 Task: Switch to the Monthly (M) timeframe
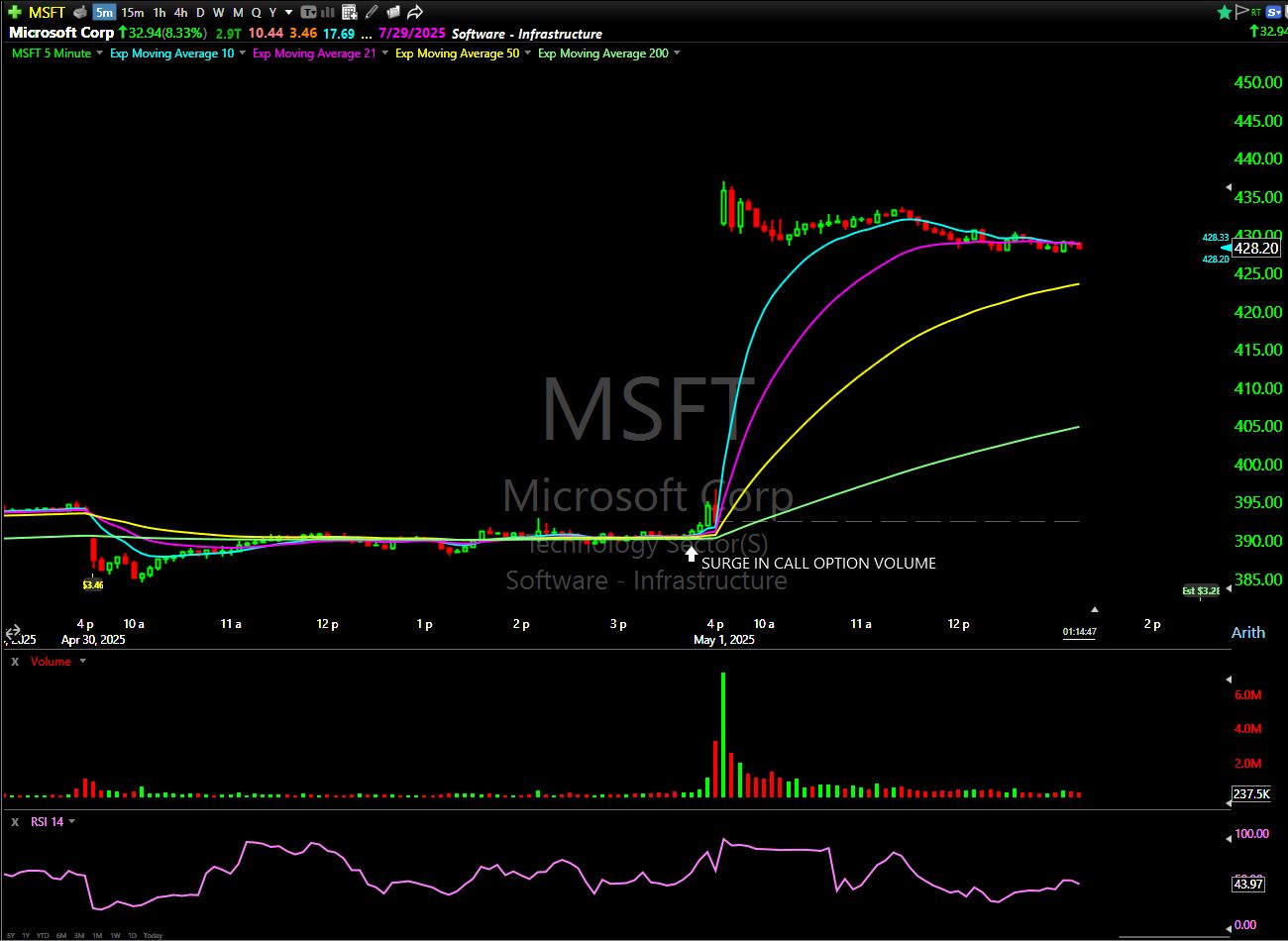coord(238,12)
